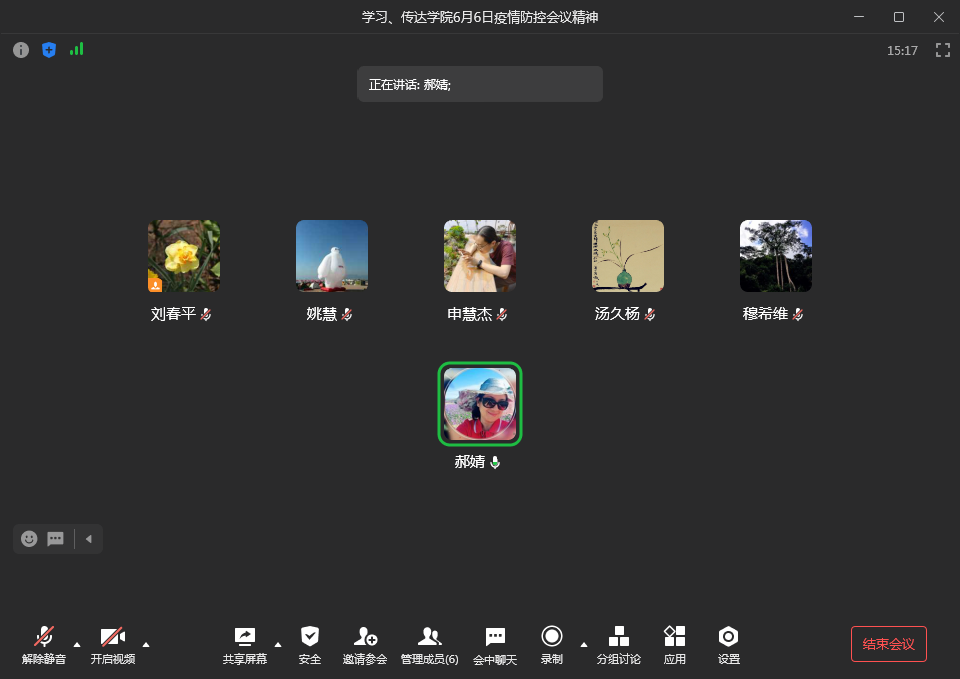This screenshot has height=679, width=960.
Task: Open the 会中聊天 chat panel
Action: pyautogui.click(x=495, y=644)
